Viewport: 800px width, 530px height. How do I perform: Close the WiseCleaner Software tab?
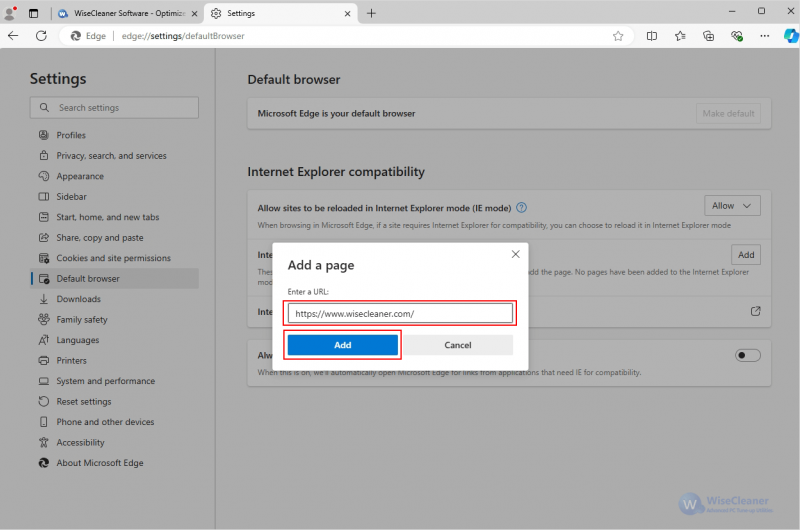coord(194,14)
